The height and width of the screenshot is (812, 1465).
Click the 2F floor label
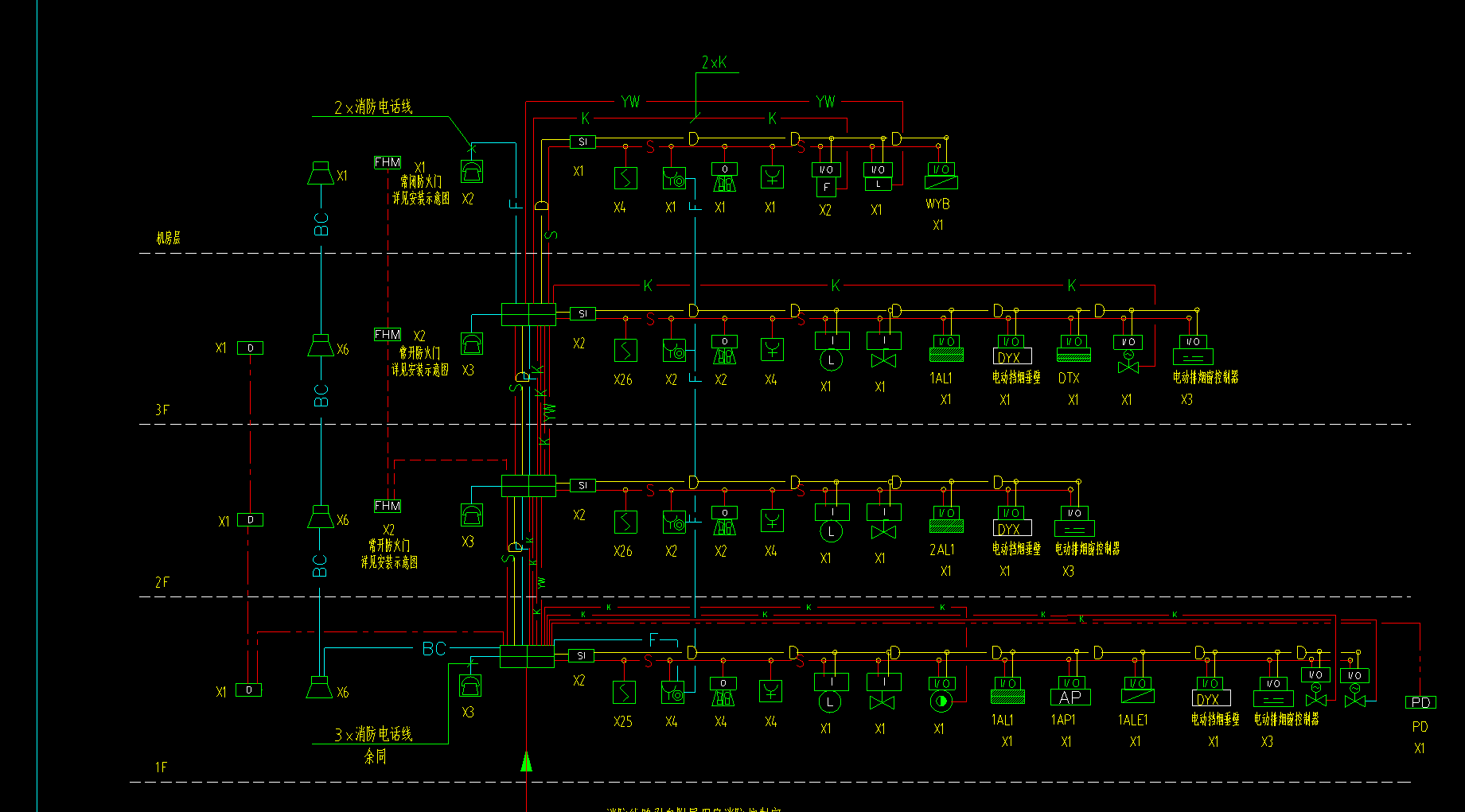coord(162,582)
